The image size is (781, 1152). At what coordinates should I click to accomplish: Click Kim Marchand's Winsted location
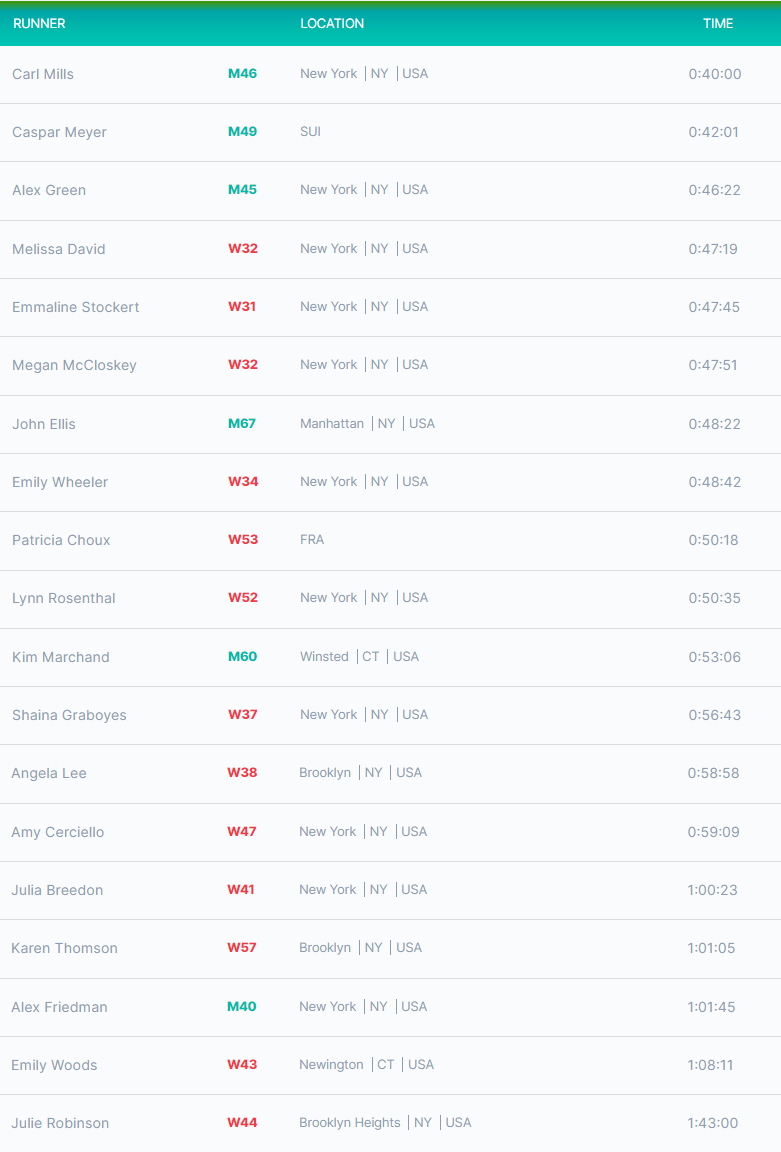pos(324,656)
